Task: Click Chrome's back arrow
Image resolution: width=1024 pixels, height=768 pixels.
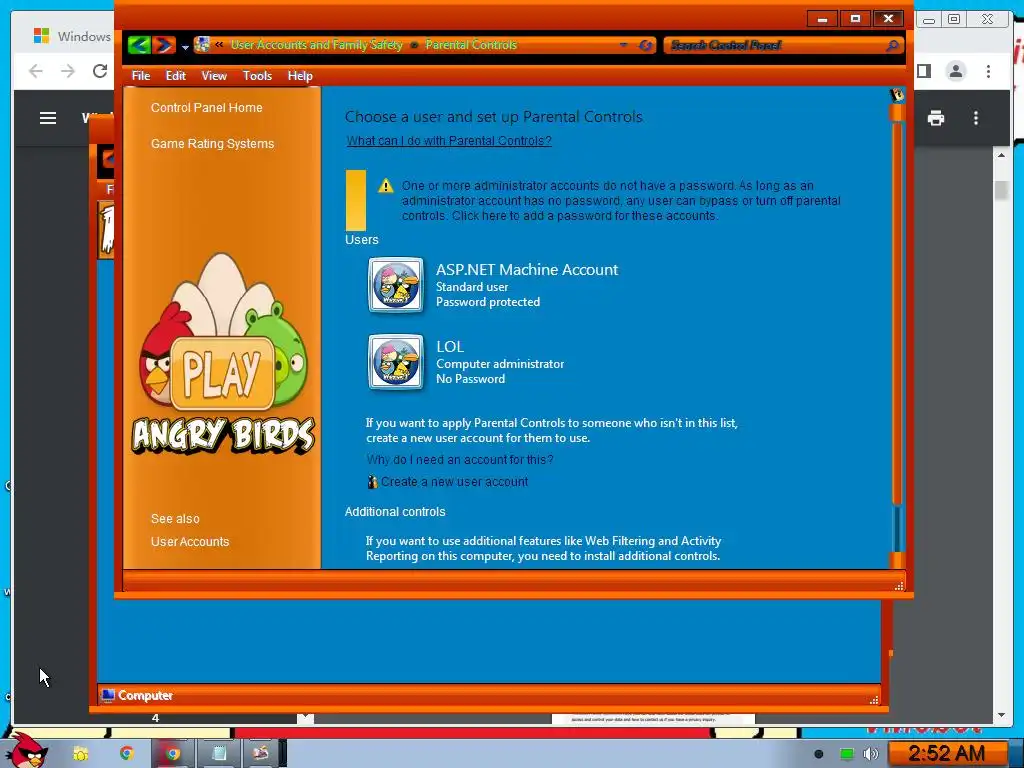Action: click(x=36, y=71)
